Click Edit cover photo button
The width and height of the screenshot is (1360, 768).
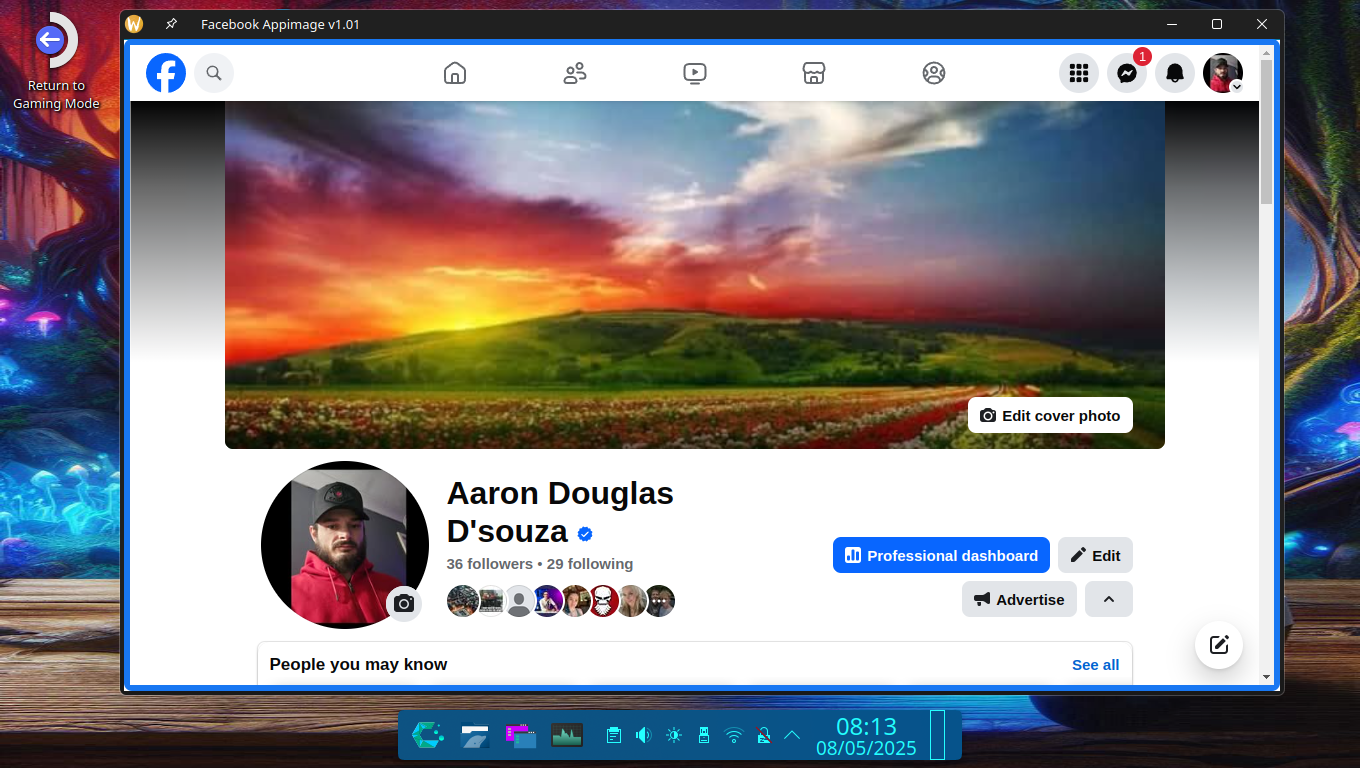point(1050,415)
